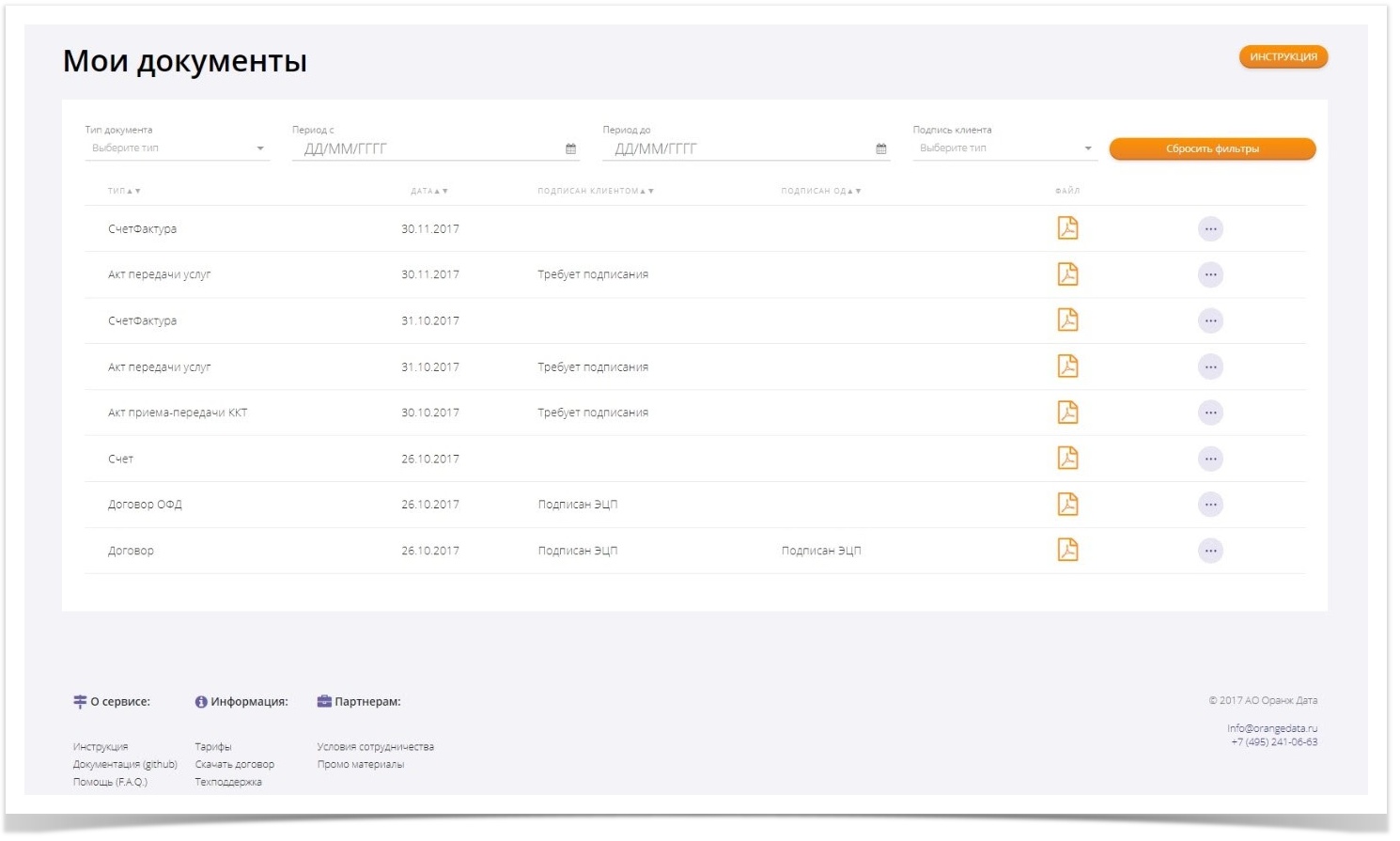Open Условия сотрудничества partner link

click(375, 747)
